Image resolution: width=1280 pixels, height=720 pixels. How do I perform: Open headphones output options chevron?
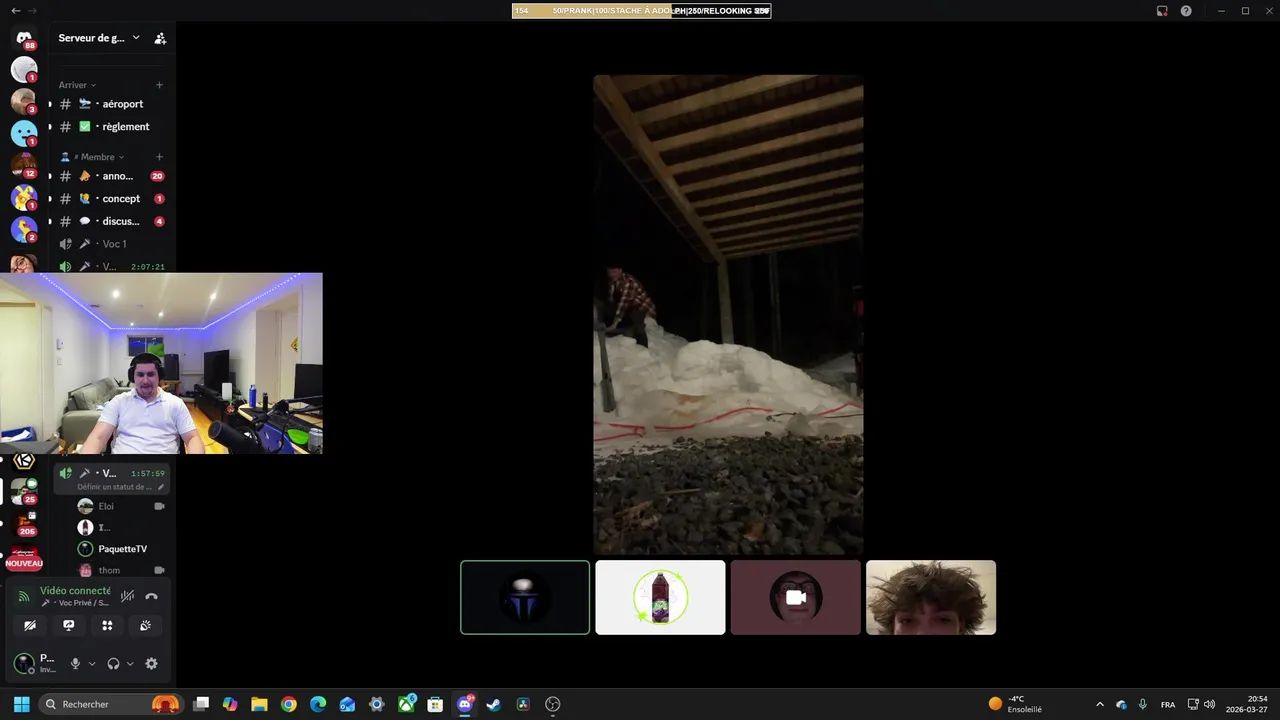coord(130,663)
